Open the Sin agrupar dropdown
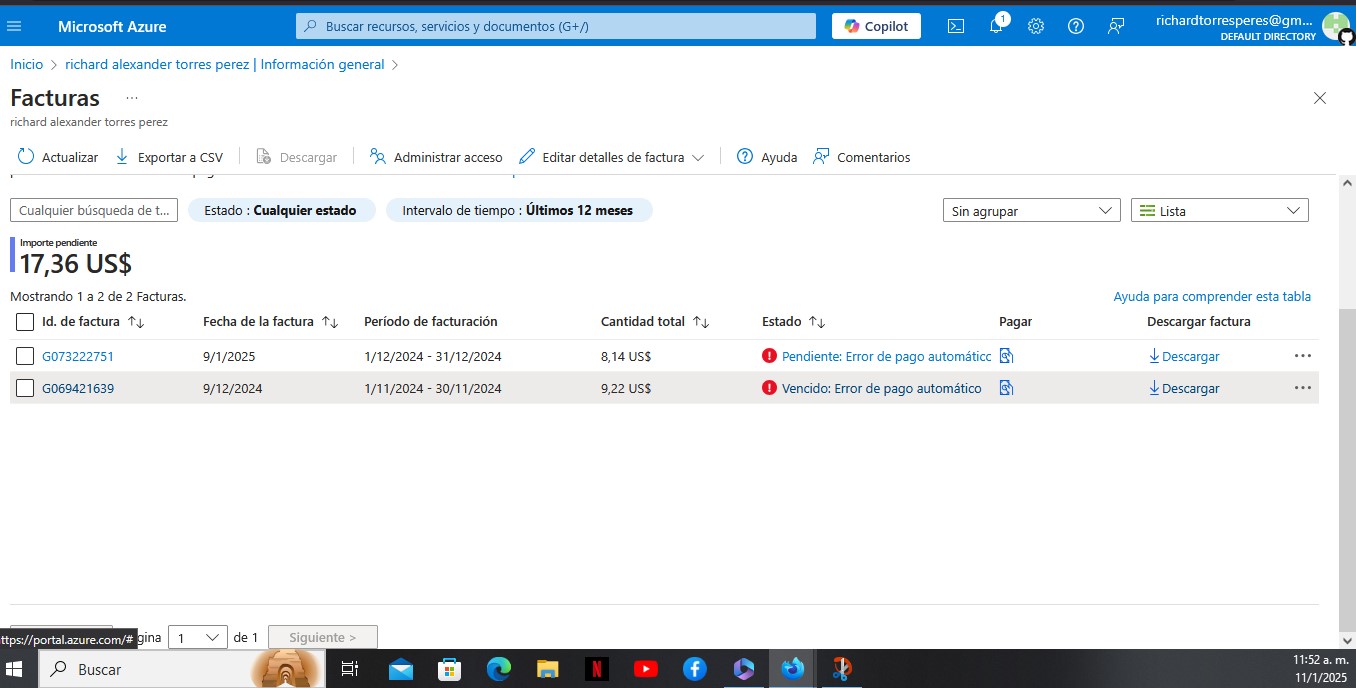The height and width of the screenshot is (688, 1356). 1031,211
